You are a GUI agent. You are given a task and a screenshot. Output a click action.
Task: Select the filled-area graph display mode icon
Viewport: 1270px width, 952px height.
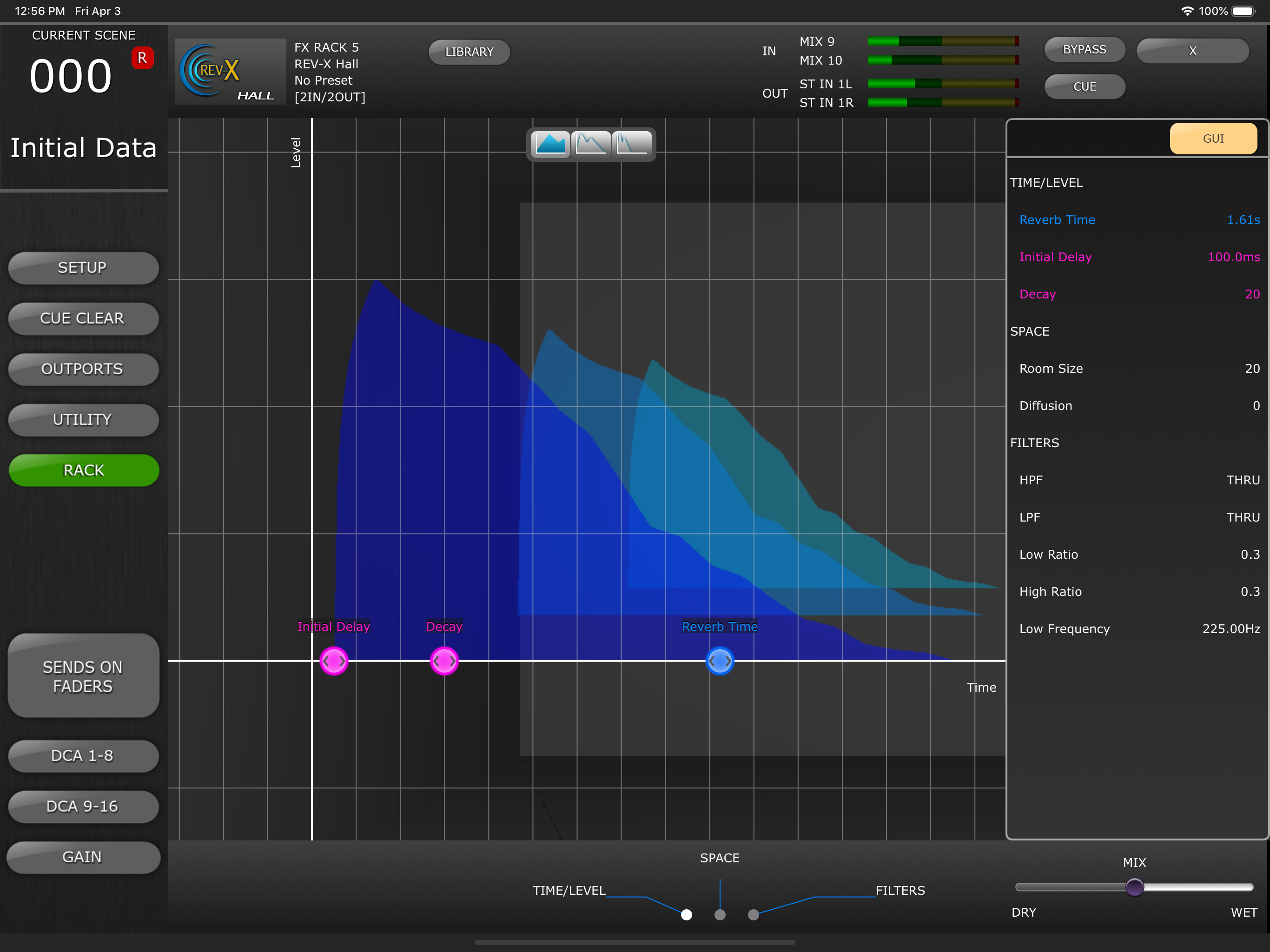[x=550, y=144]
